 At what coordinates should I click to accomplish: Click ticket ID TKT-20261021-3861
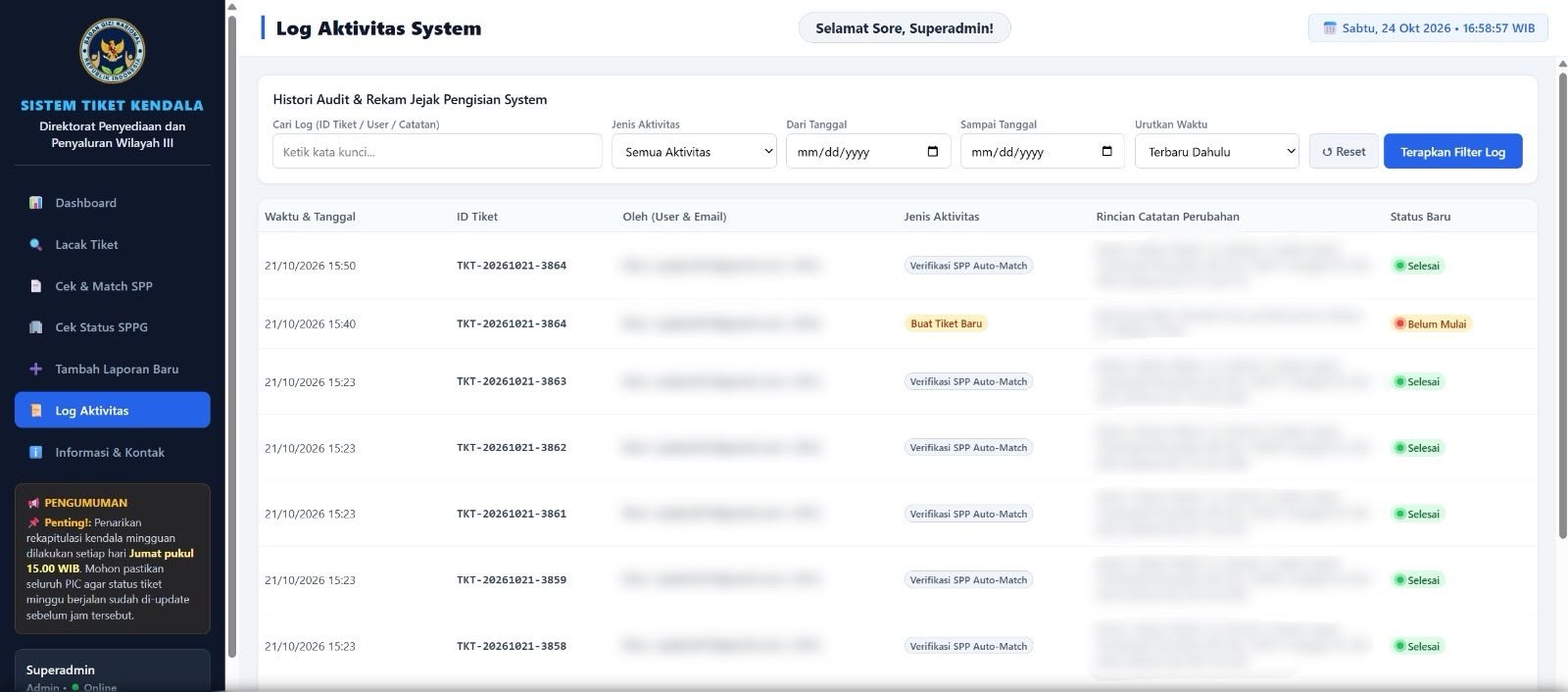[x=512, y=514]
